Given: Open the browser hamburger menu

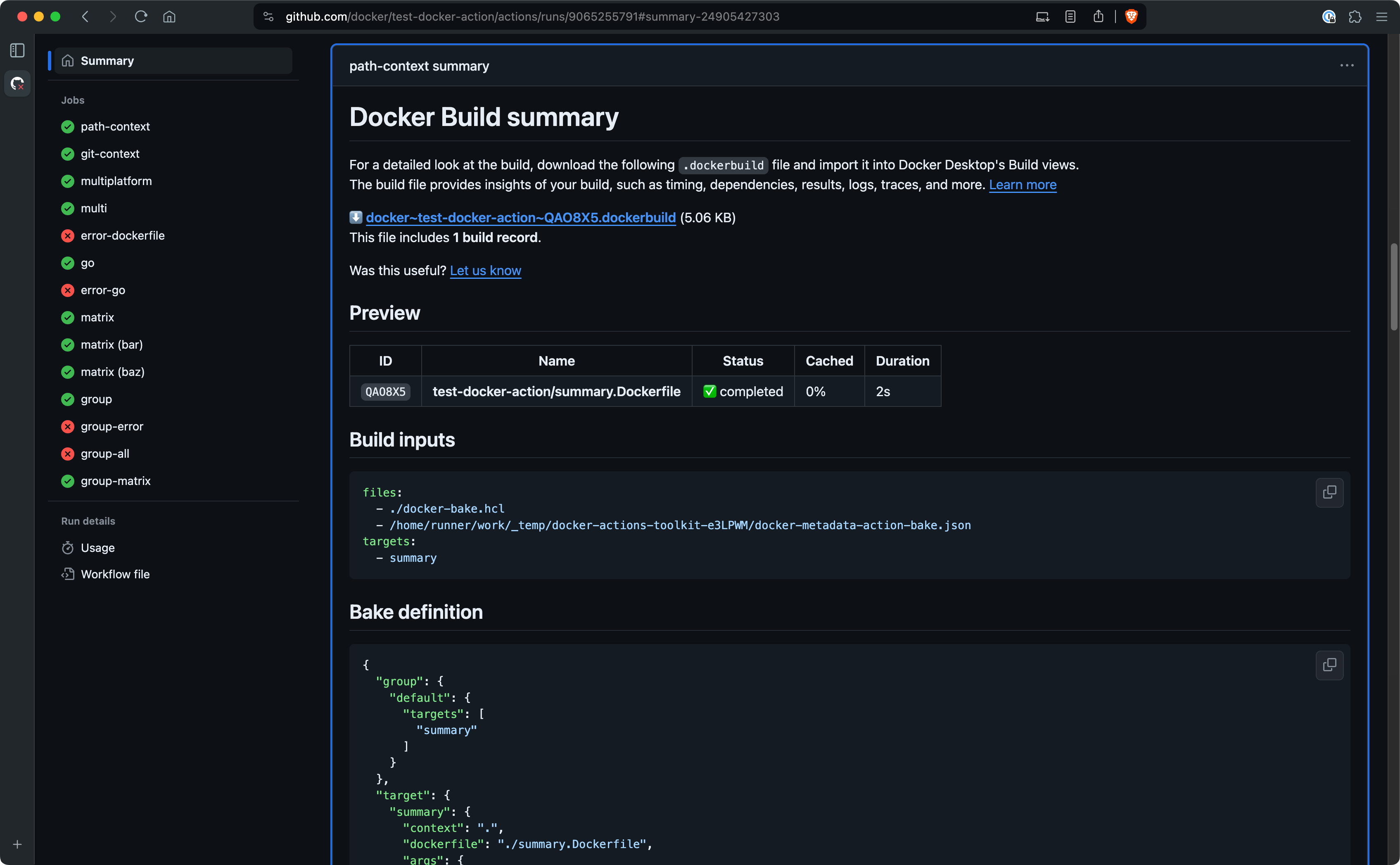Looking at the screenshot, I should click(x=1382, y=17).
